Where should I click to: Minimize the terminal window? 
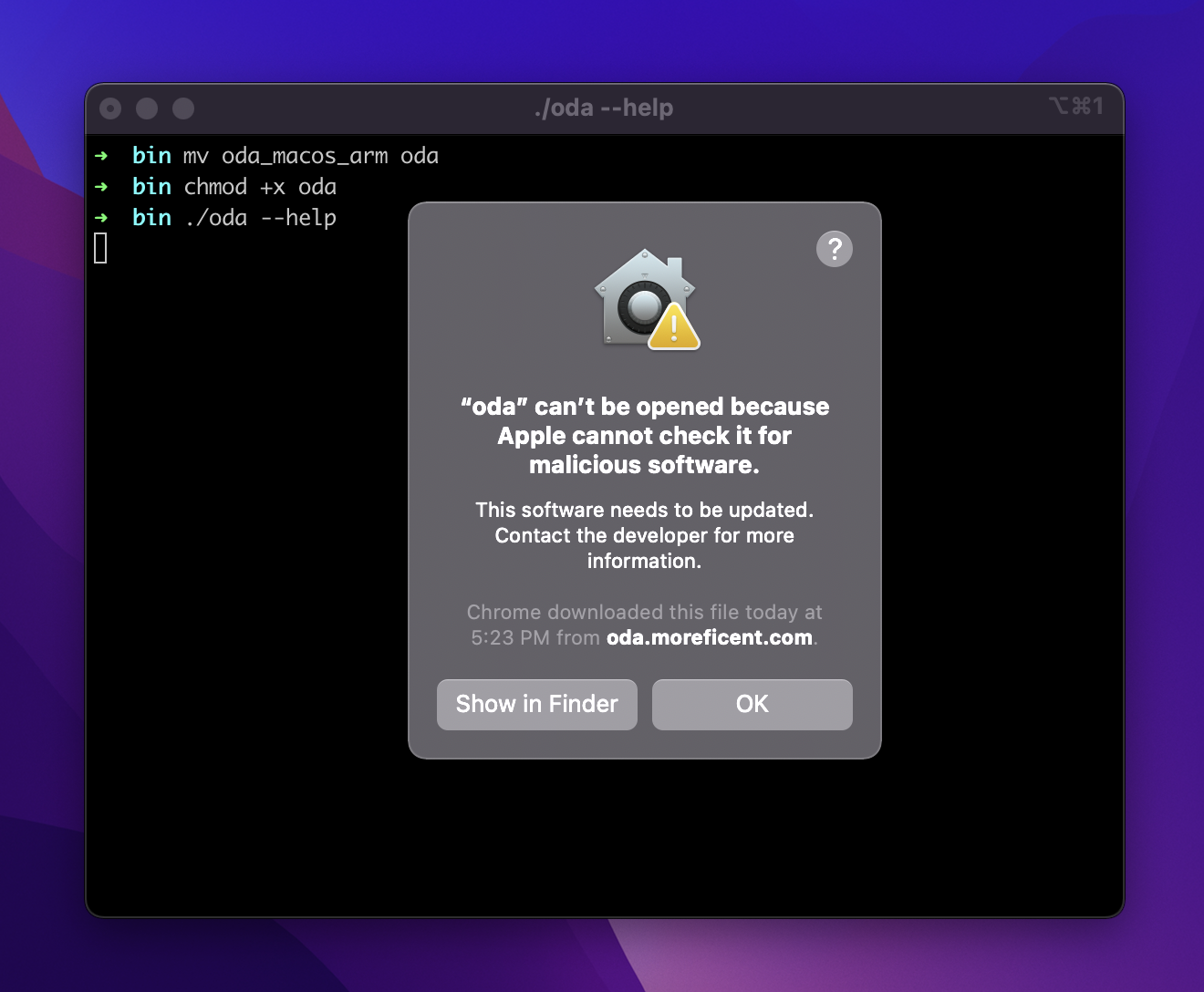point(147,108)
